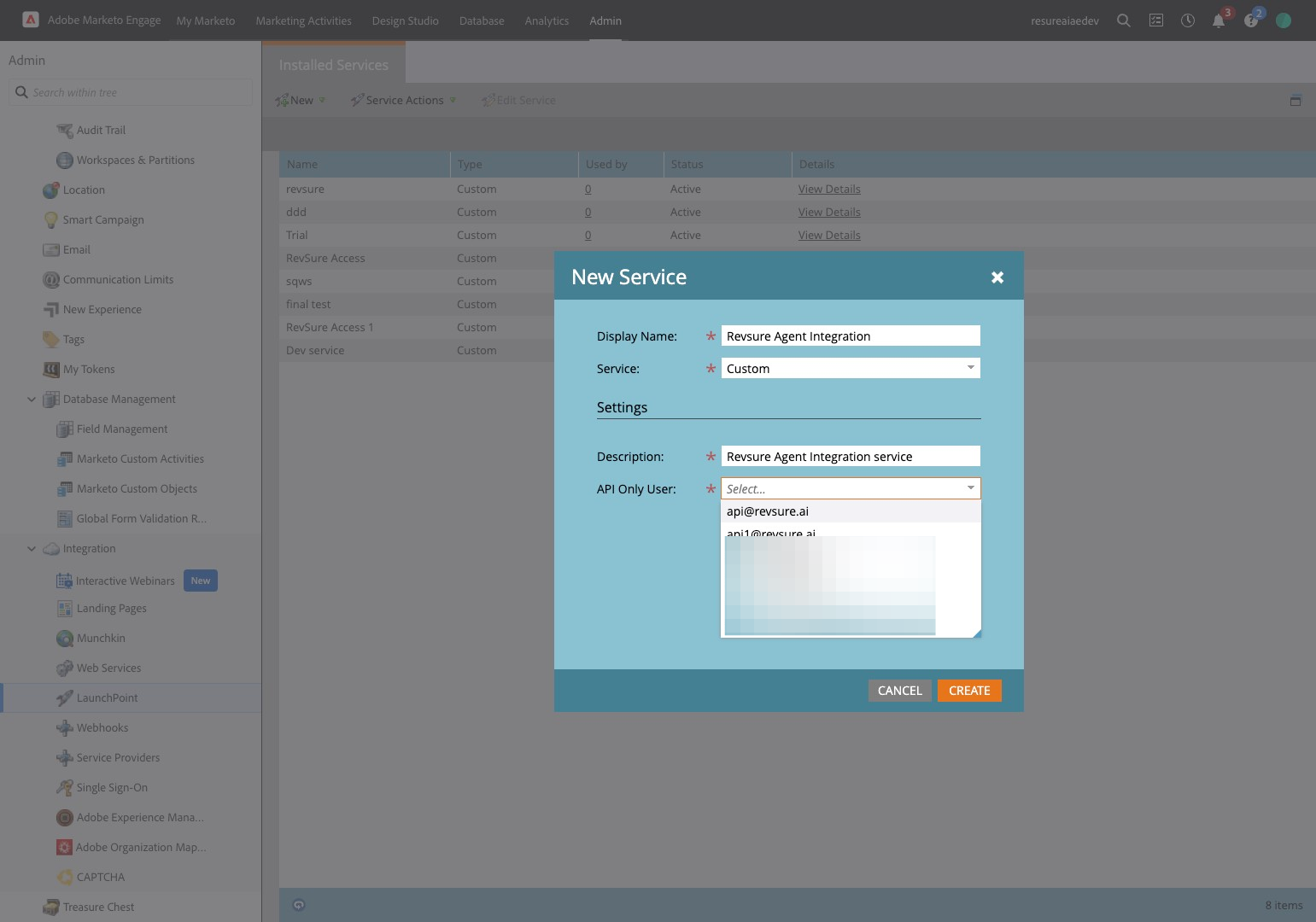The image size is (1316, 922).
Task: Click the CANCEL button
Action: coord(900,691)
